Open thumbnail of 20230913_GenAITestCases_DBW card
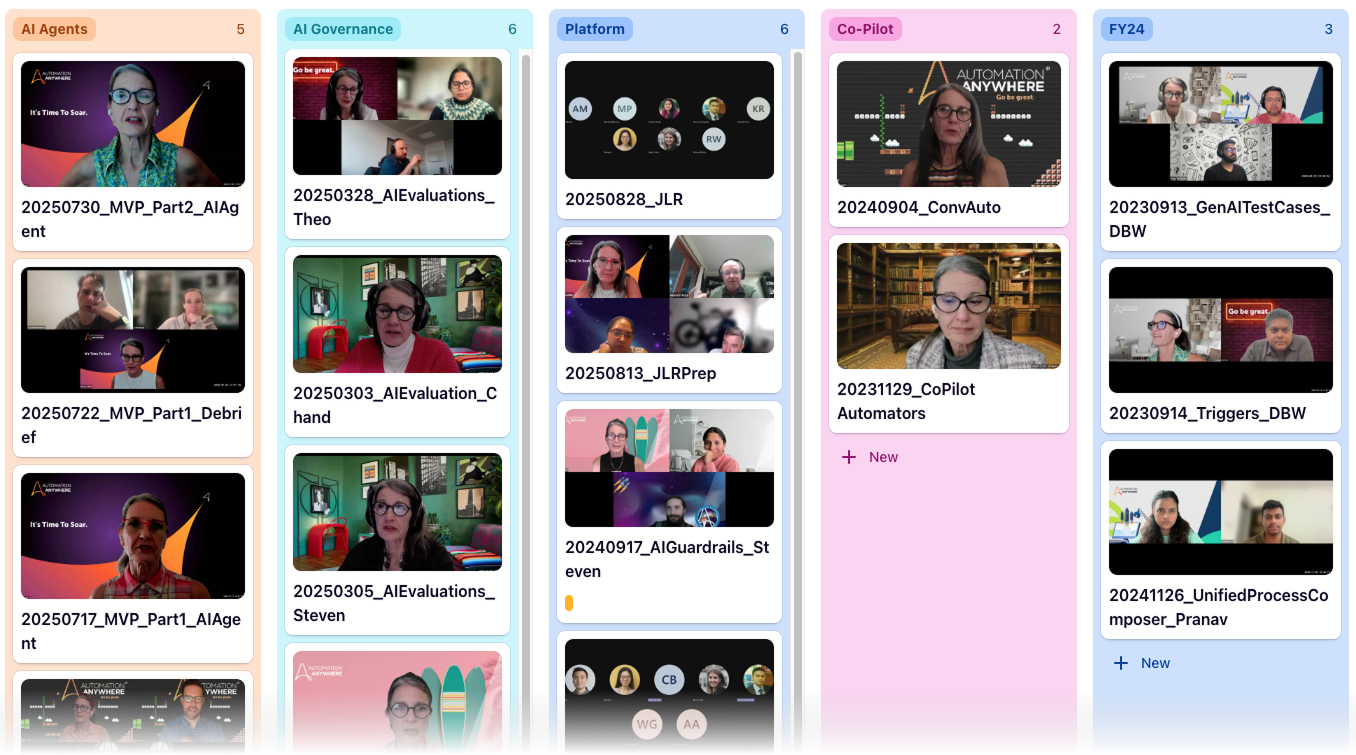 (x=1221, y=124)
